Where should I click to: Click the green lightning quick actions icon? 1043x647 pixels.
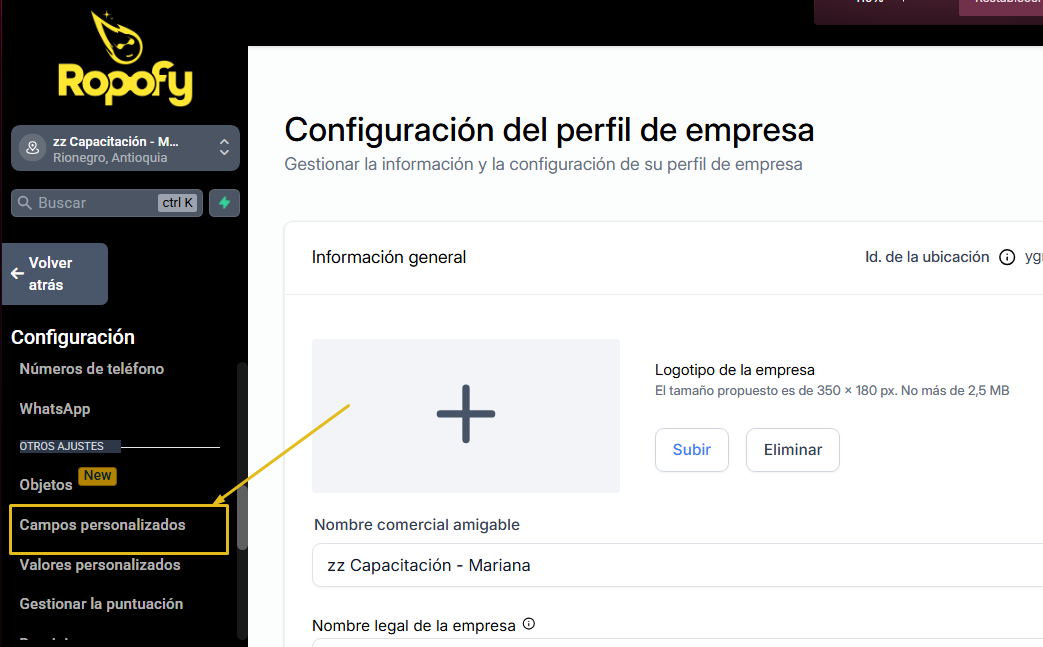click(224, 203)
